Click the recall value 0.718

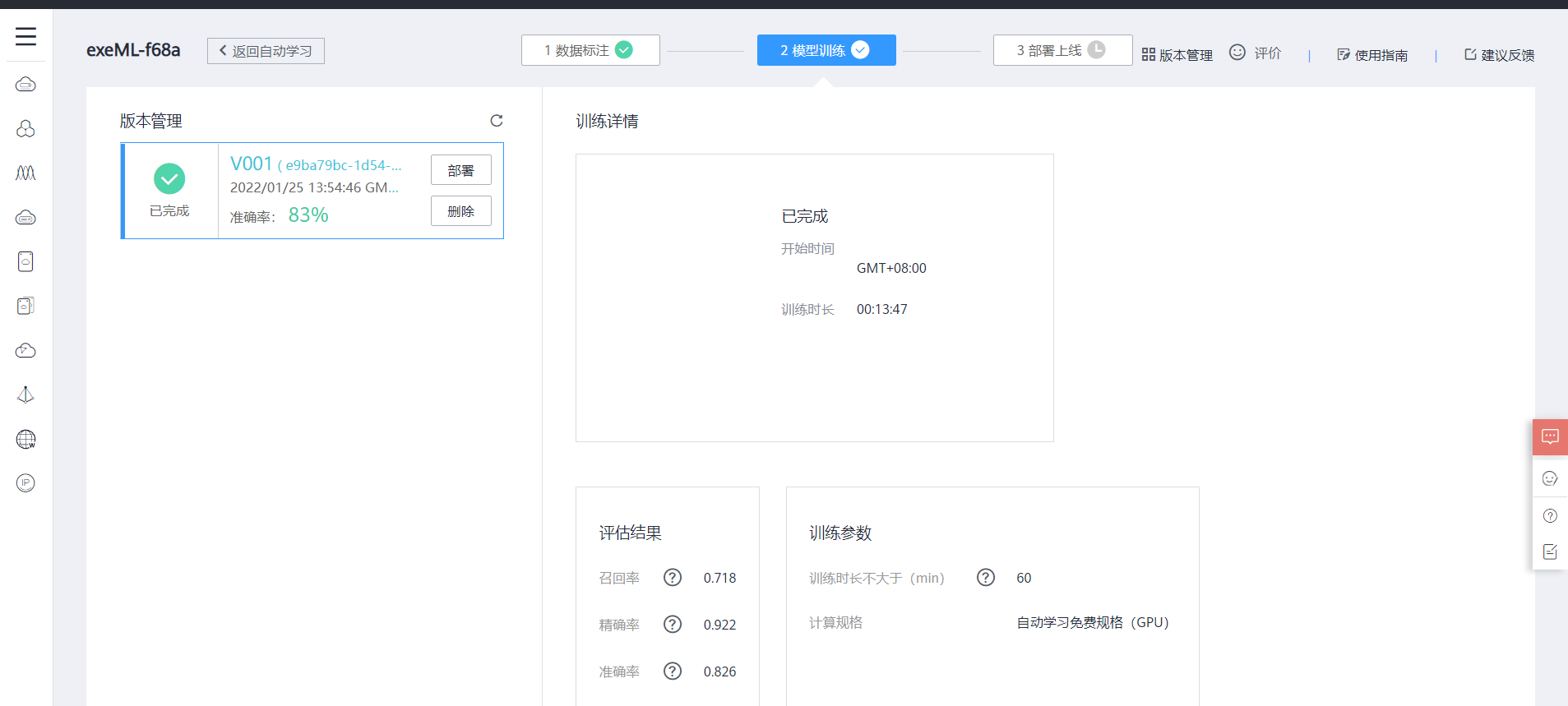(719, 578)
